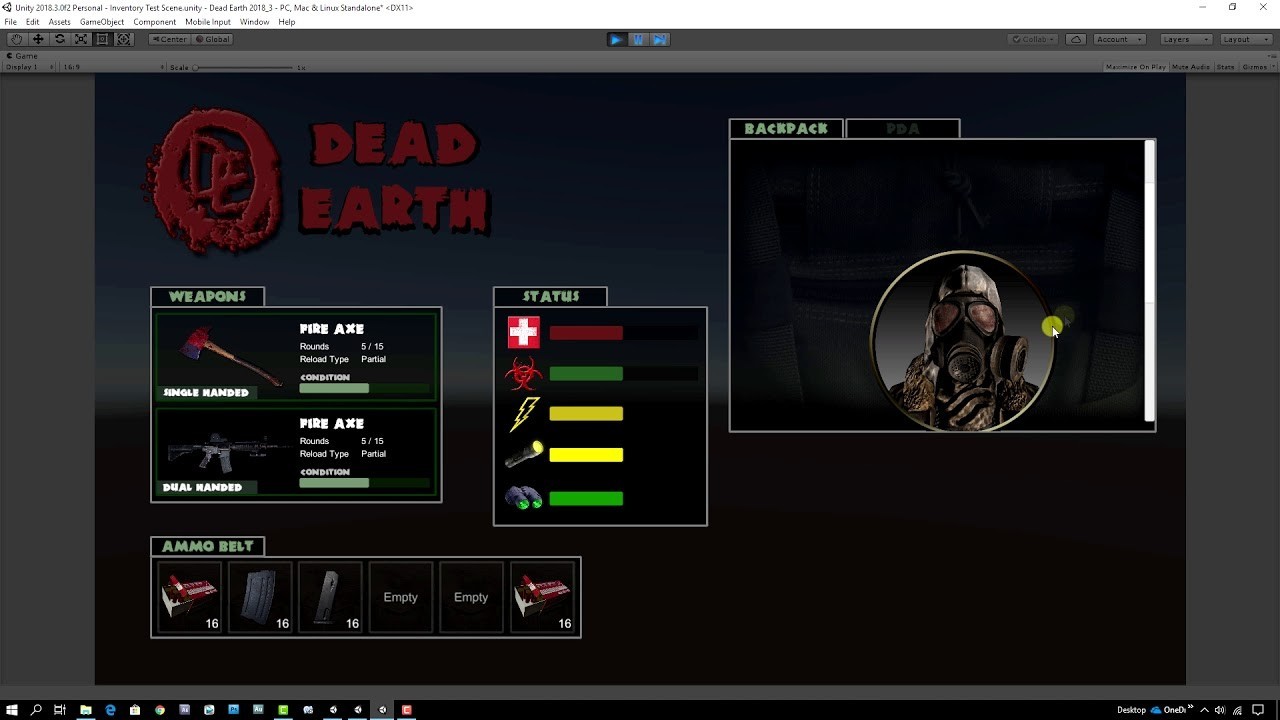Toggle pivot mode Center button
The width and height of the screenshot is (1280, 720).
coord(169,39)
